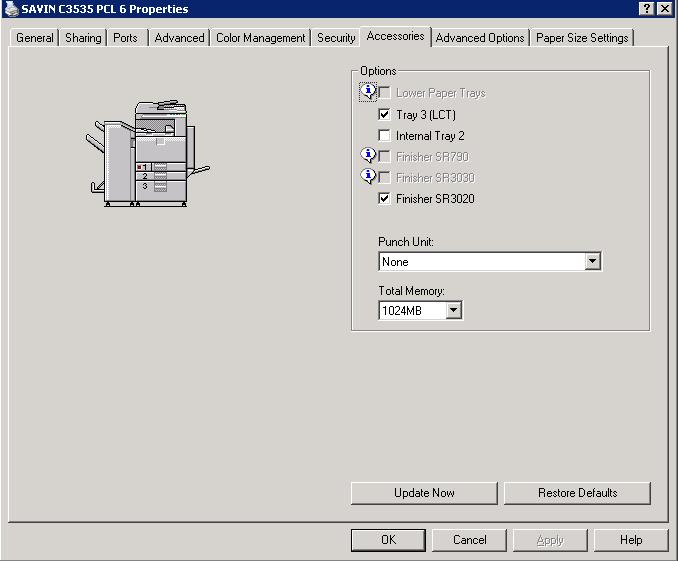Click the SAVIN C3535 PCL 6 Properties title
The width and height of the screenshot is (678, 561).
[105, 9]
